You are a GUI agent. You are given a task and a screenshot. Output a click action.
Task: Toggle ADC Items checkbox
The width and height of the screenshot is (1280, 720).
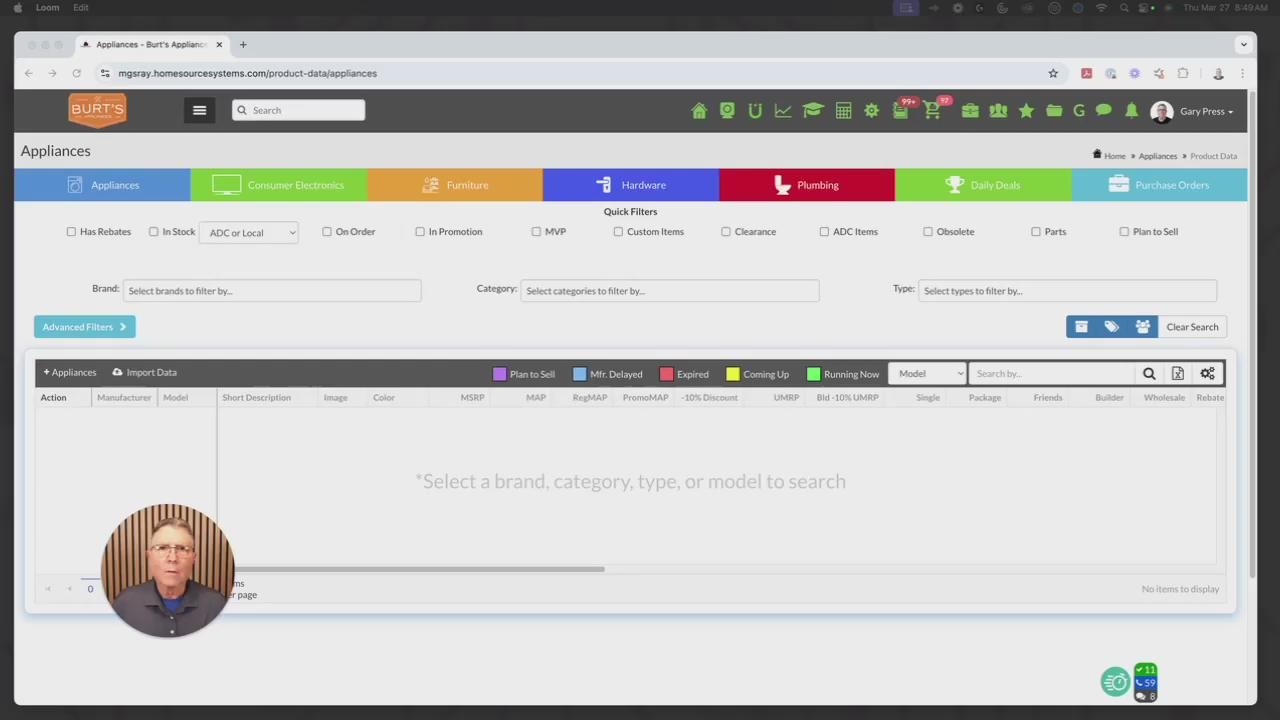[824, 232]
